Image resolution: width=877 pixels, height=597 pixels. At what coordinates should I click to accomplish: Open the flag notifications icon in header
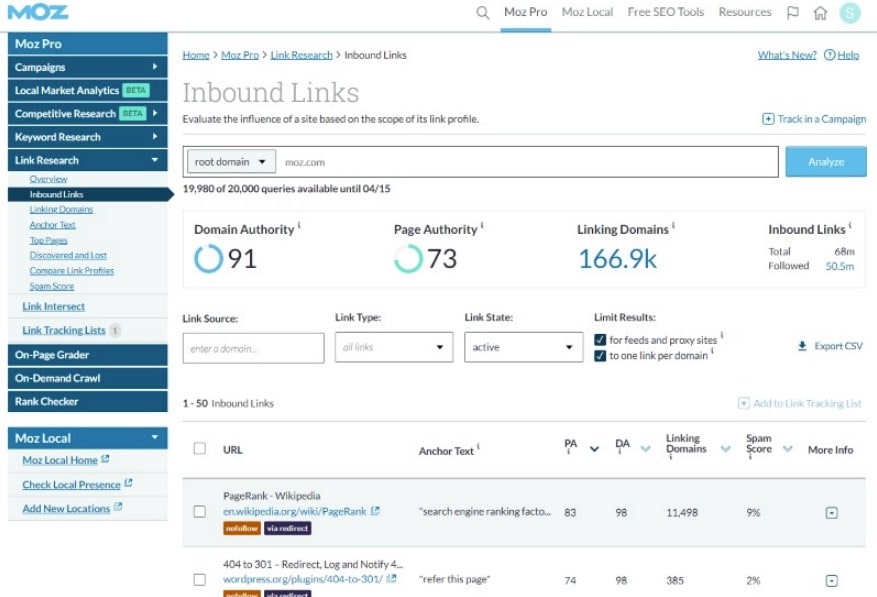[793, 12]
